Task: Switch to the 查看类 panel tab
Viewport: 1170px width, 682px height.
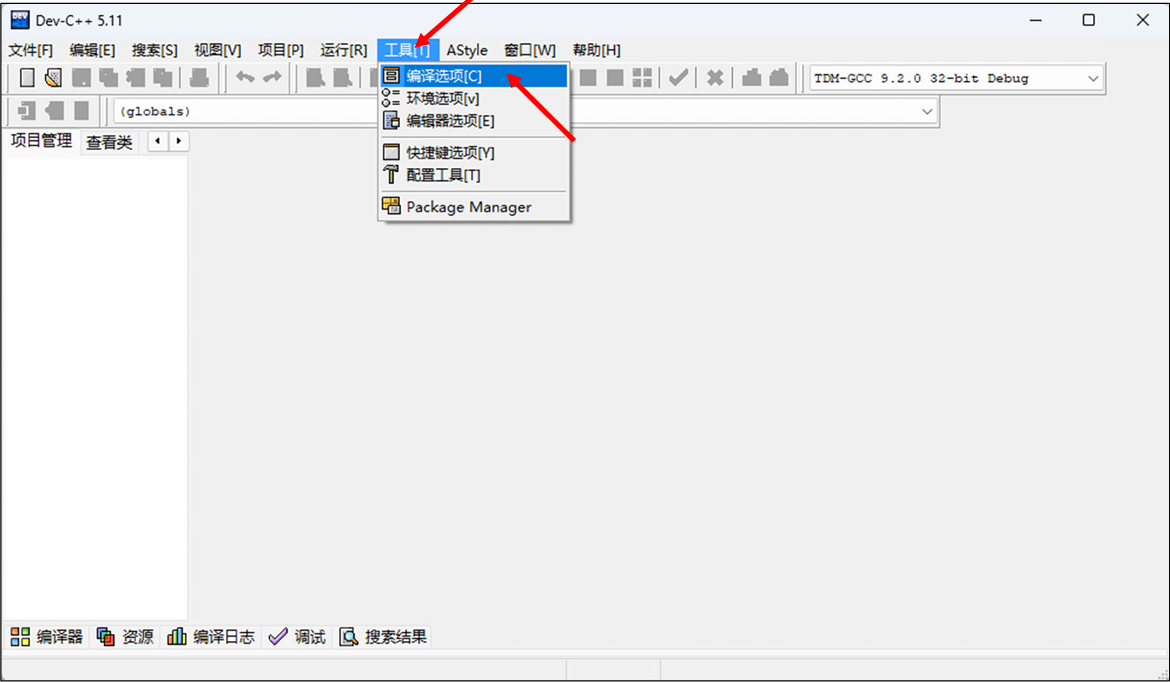Action: click(x=108, y=141)
